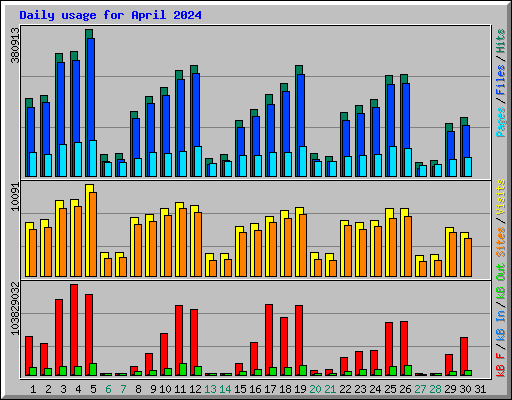The width and height of the screenshot is (512, 400).
Task: Click day 16 on the x-axis
Action: (255, 389)
